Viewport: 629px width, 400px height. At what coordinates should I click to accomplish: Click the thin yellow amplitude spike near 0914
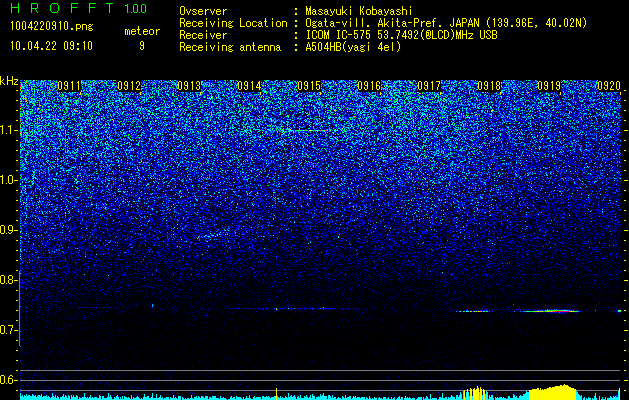click(x=276, y=394)
